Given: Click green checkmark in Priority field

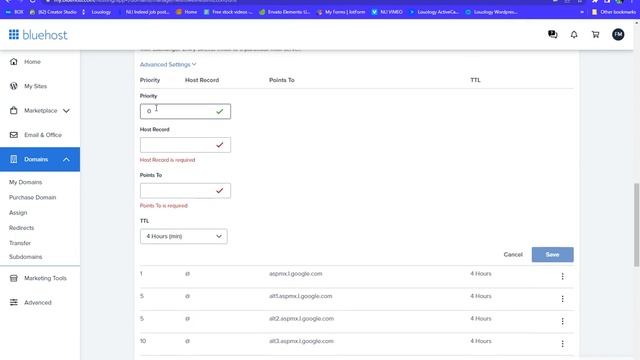Looking at the screenshot, I should click(x=220, y=111).
